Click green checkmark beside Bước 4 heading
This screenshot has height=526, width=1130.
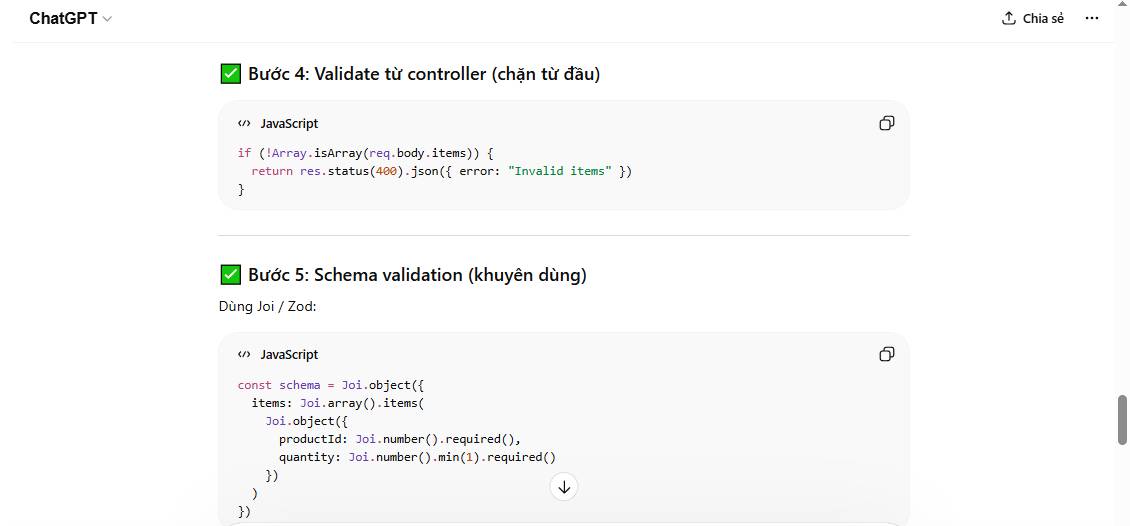tap(231, 73)
